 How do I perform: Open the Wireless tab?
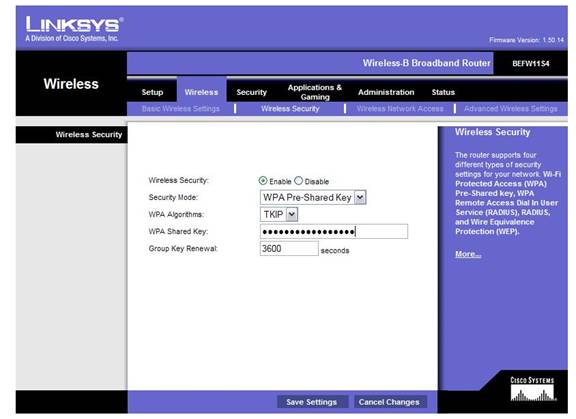[x=201, y=92]
